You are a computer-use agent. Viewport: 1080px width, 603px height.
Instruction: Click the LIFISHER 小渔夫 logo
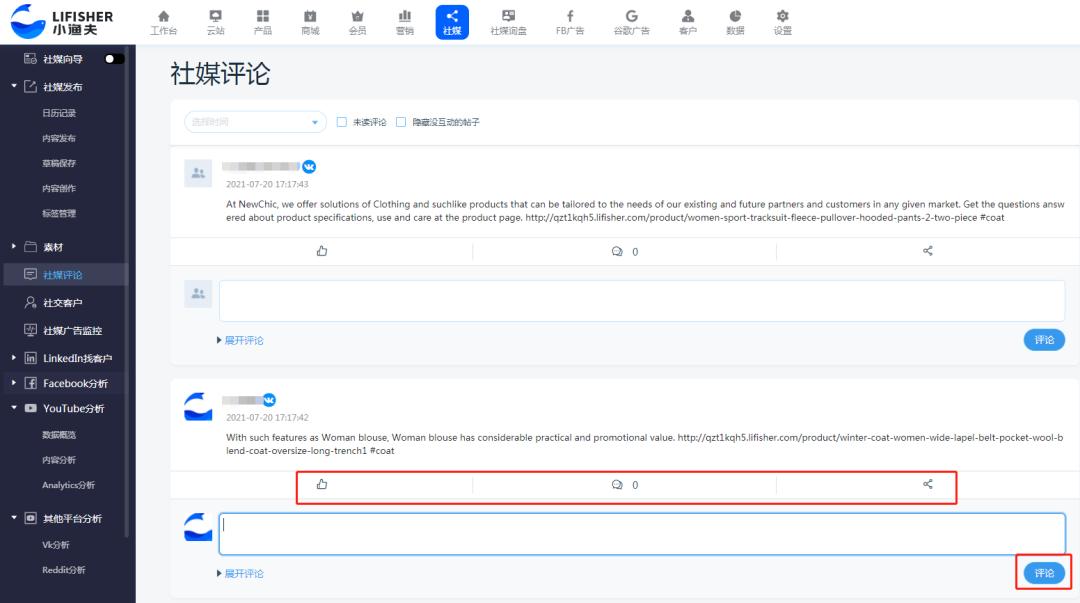[x=62, y=21]
